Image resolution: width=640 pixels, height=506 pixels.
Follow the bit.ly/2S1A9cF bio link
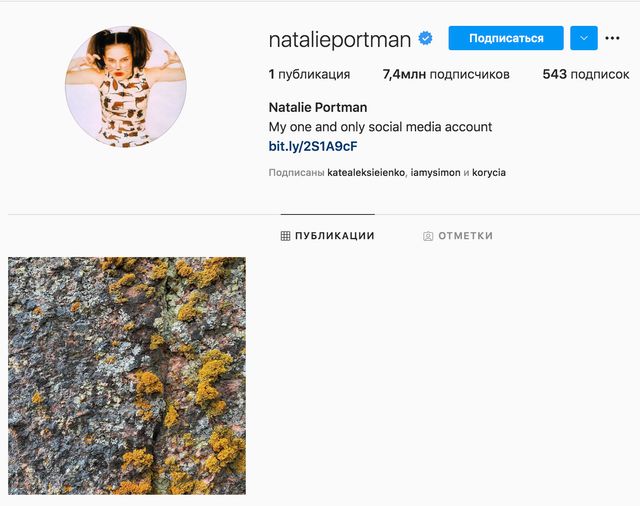click(313, 146)
